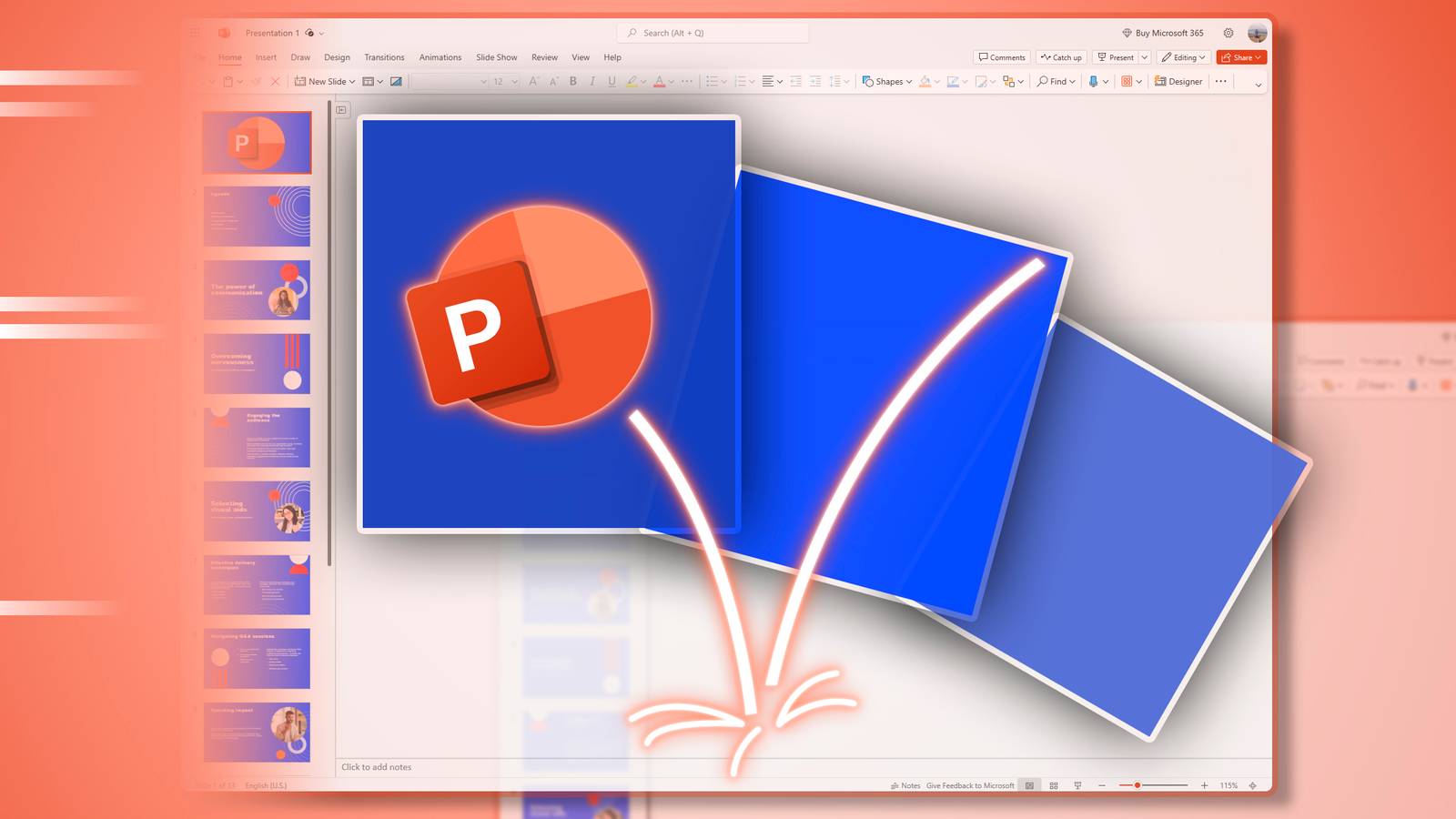Zoom in with the plus icon
This screenshot has width=1456, height=819.
(x=1204, y=785)
